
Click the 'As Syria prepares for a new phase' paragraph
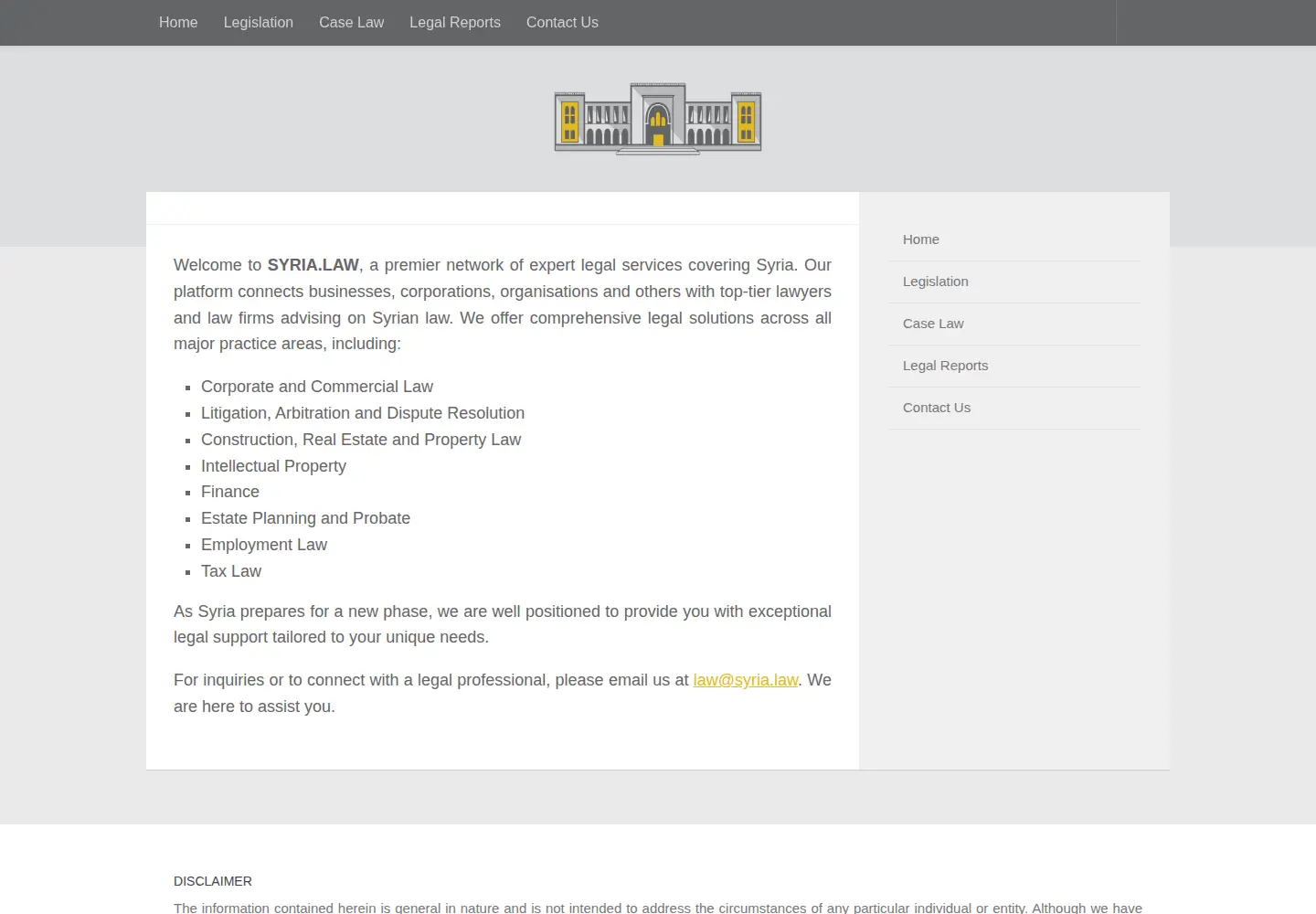tap(503, 624)
